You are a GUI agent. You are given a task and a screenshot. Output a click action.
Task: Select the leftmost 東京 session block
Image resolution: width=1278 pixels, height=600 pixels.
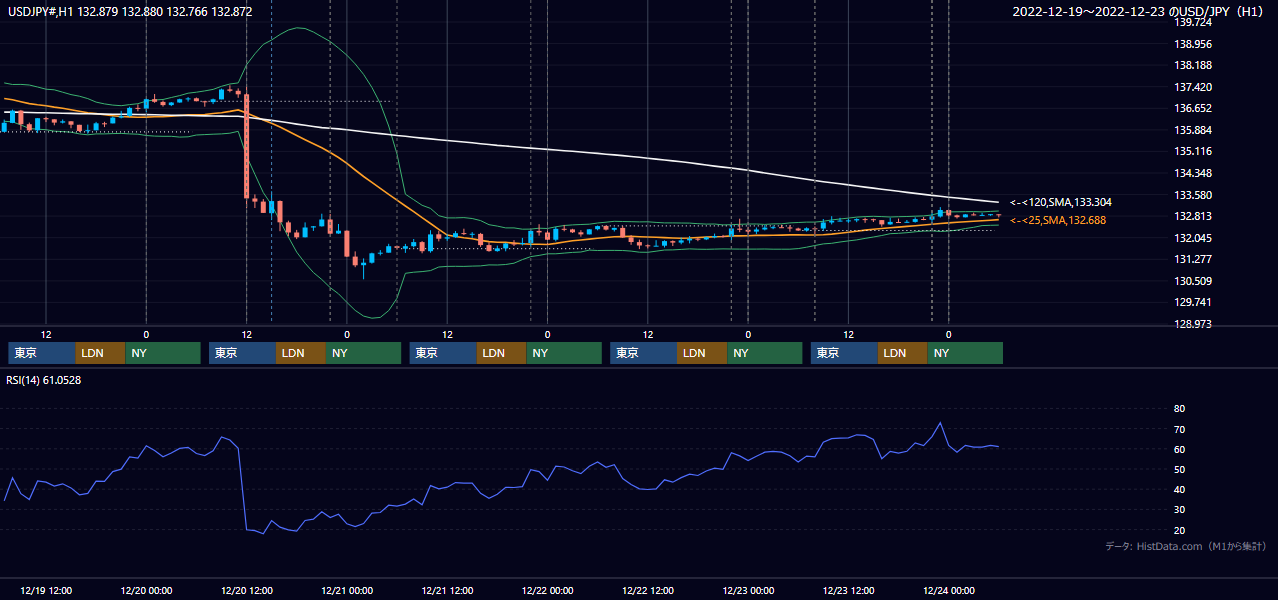[x=42, y=353]
